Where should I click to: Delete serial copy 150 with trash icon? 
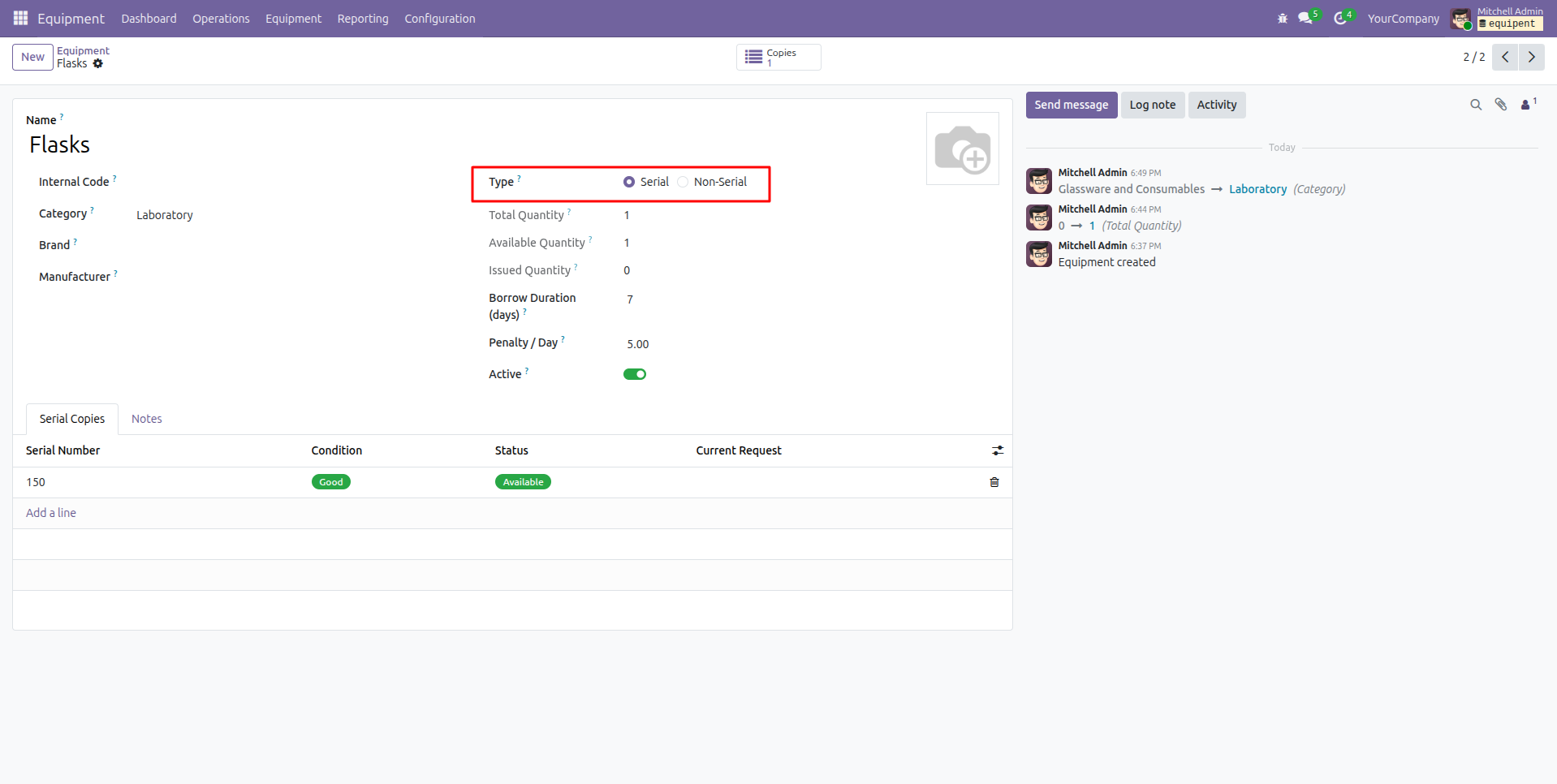[x=994, y=482]
